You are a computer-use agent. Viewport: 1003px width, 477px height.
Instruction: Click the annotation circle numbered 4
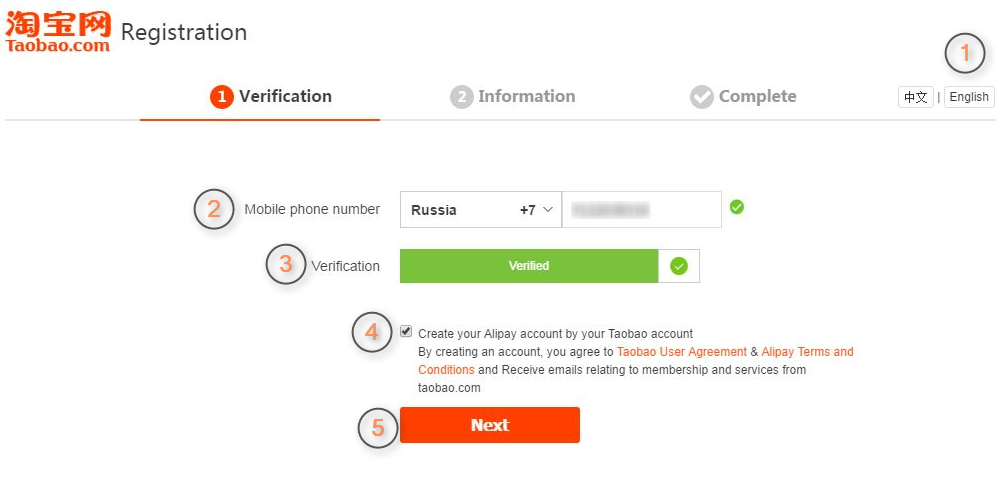372,332
